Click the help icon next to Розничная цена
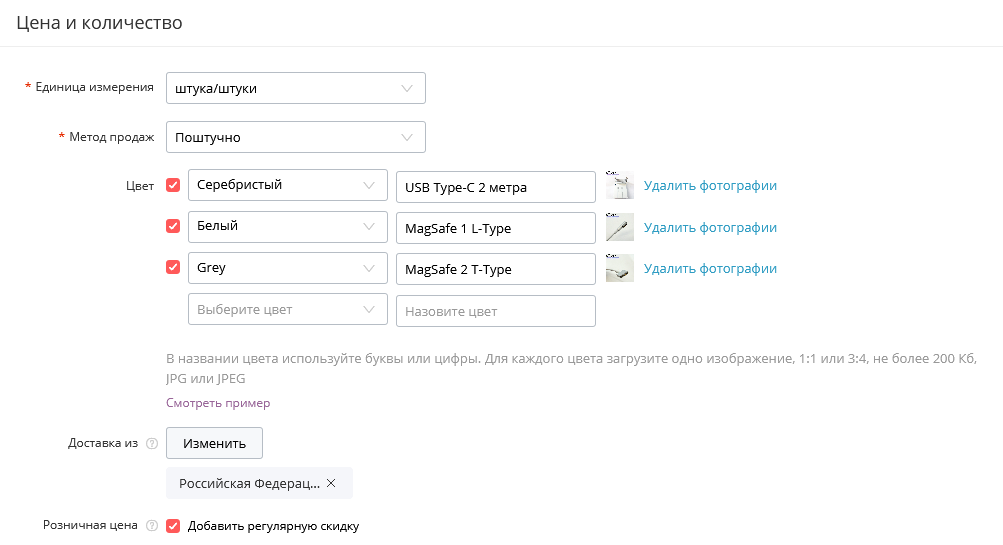 coord(152,525)
